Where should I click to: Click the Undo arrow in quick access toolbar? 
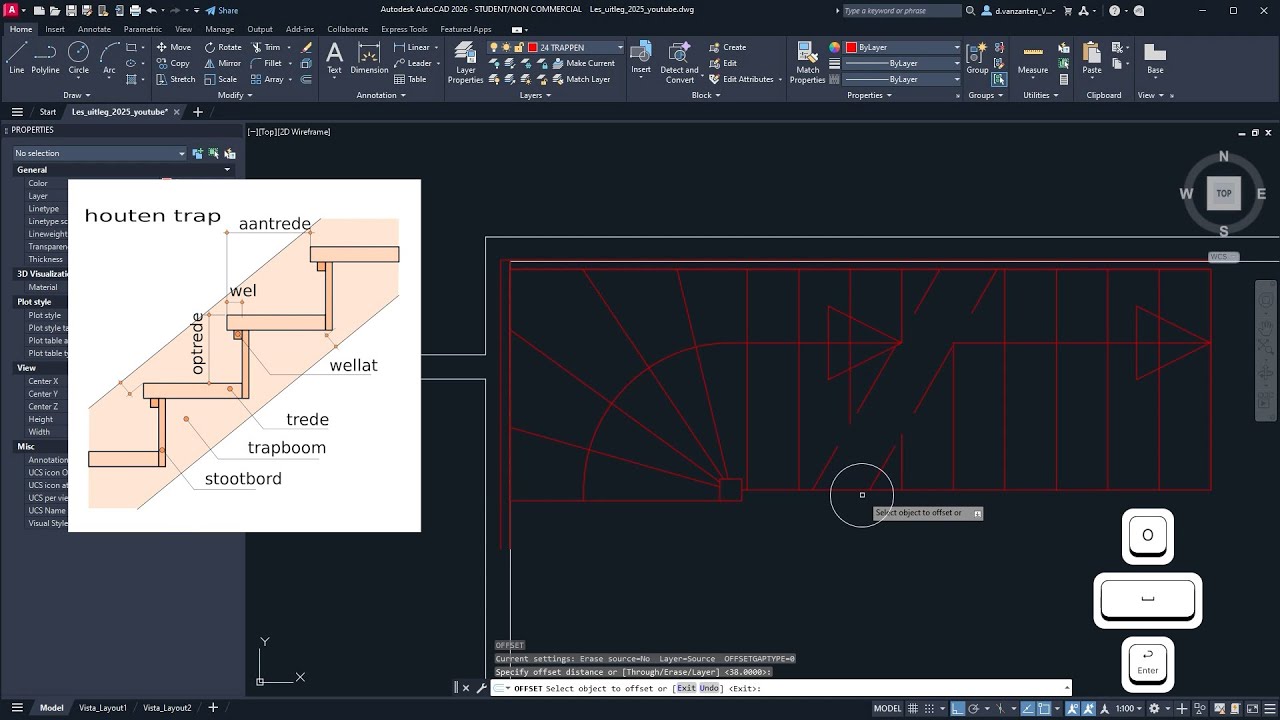(x=151, y=10)
